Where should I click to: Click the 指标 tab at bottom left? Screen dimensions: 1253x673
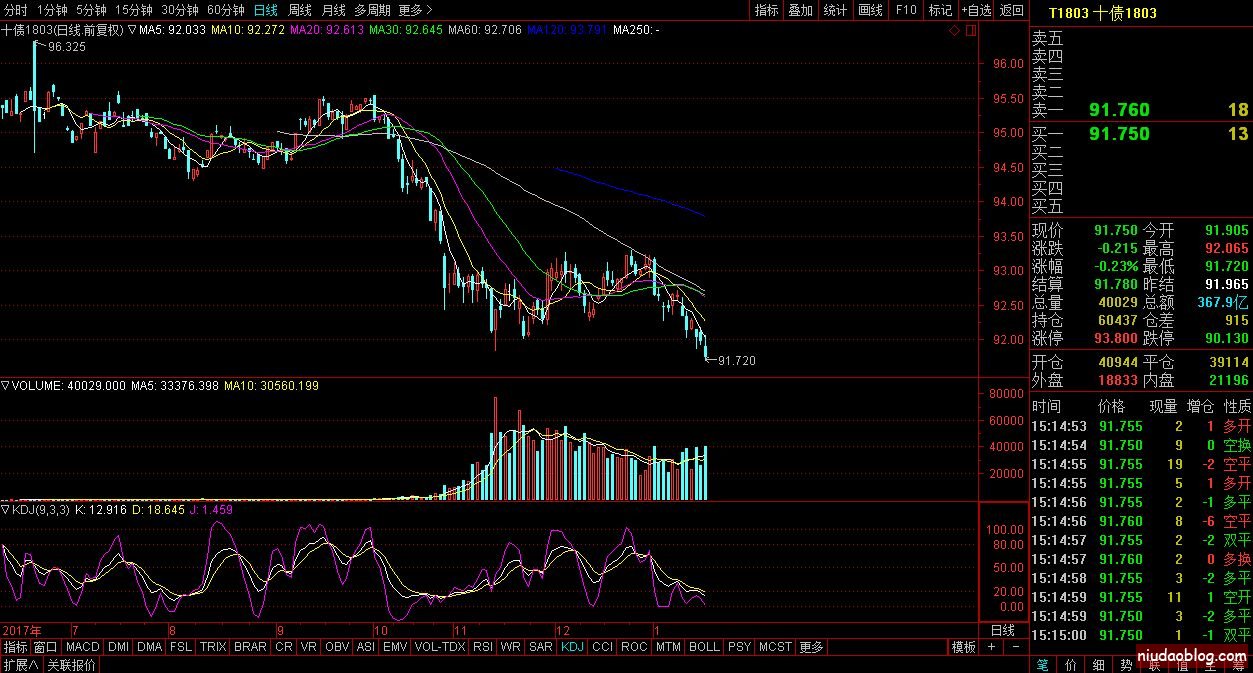click(x=15, y=647)
